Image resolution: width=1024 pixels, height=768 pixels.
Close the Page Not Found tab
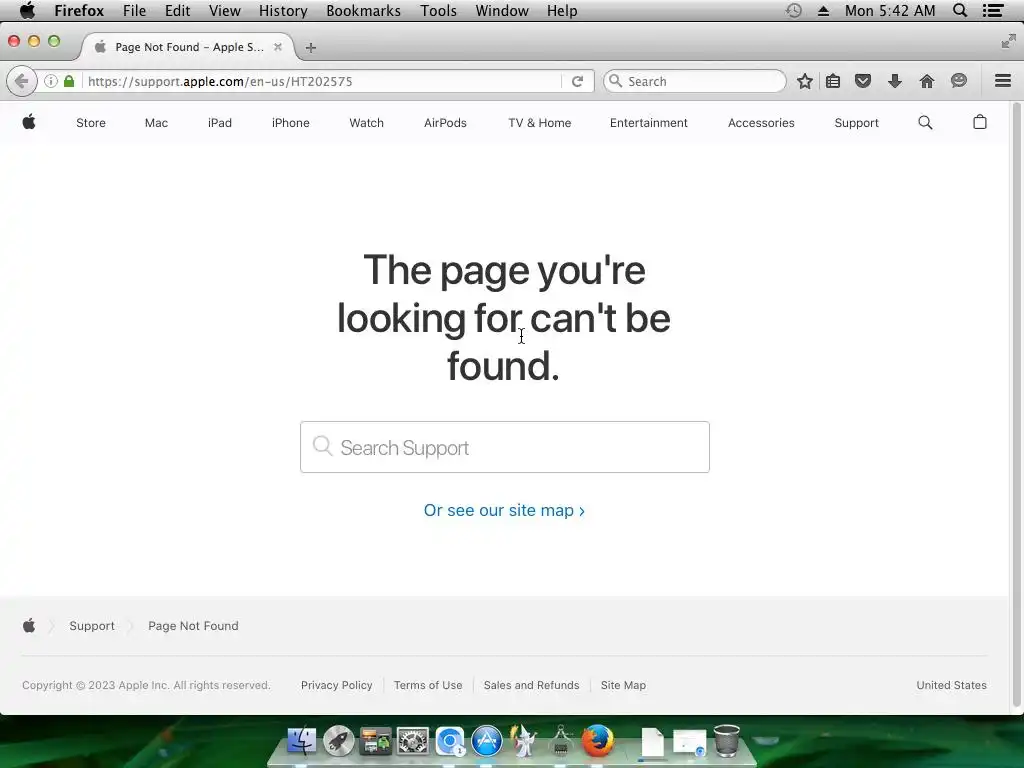278,47
